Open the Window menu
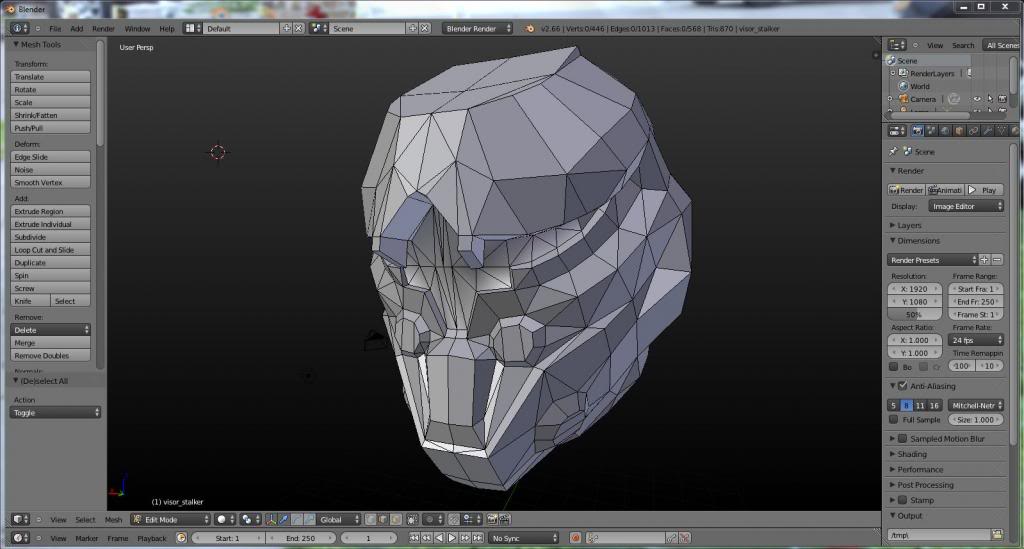The image size is (1024, 549). tap(137, 28)
